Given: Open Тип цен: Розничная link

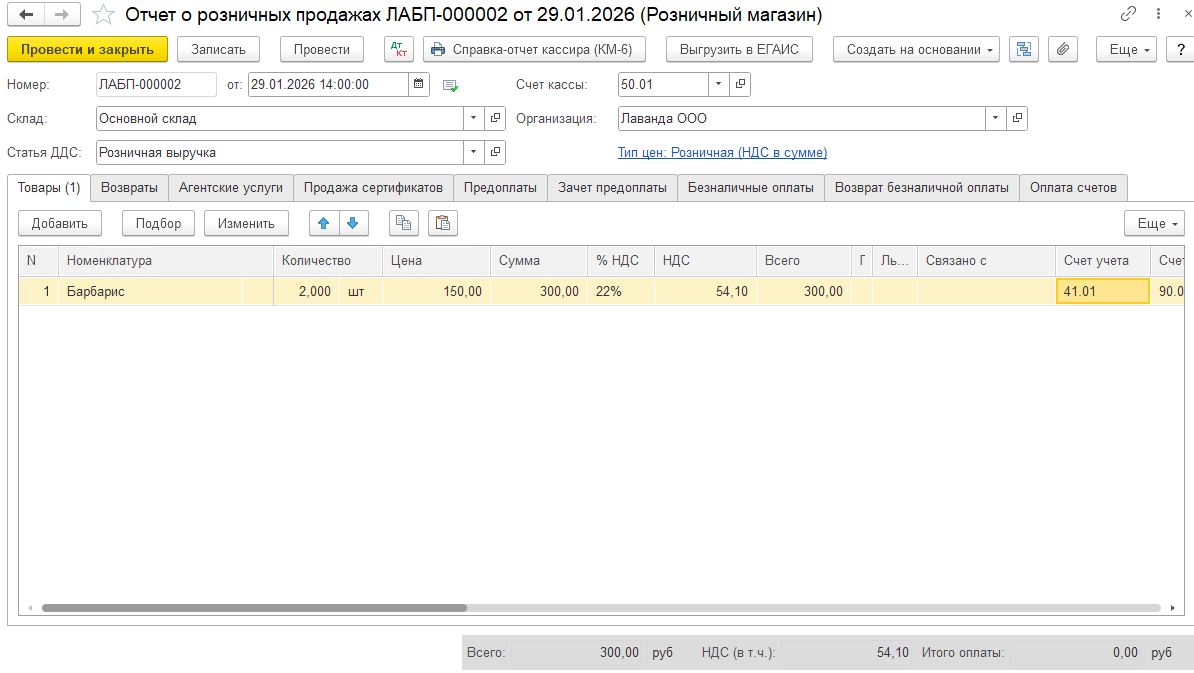Looking at the screenshot, I should pos(722,153).
